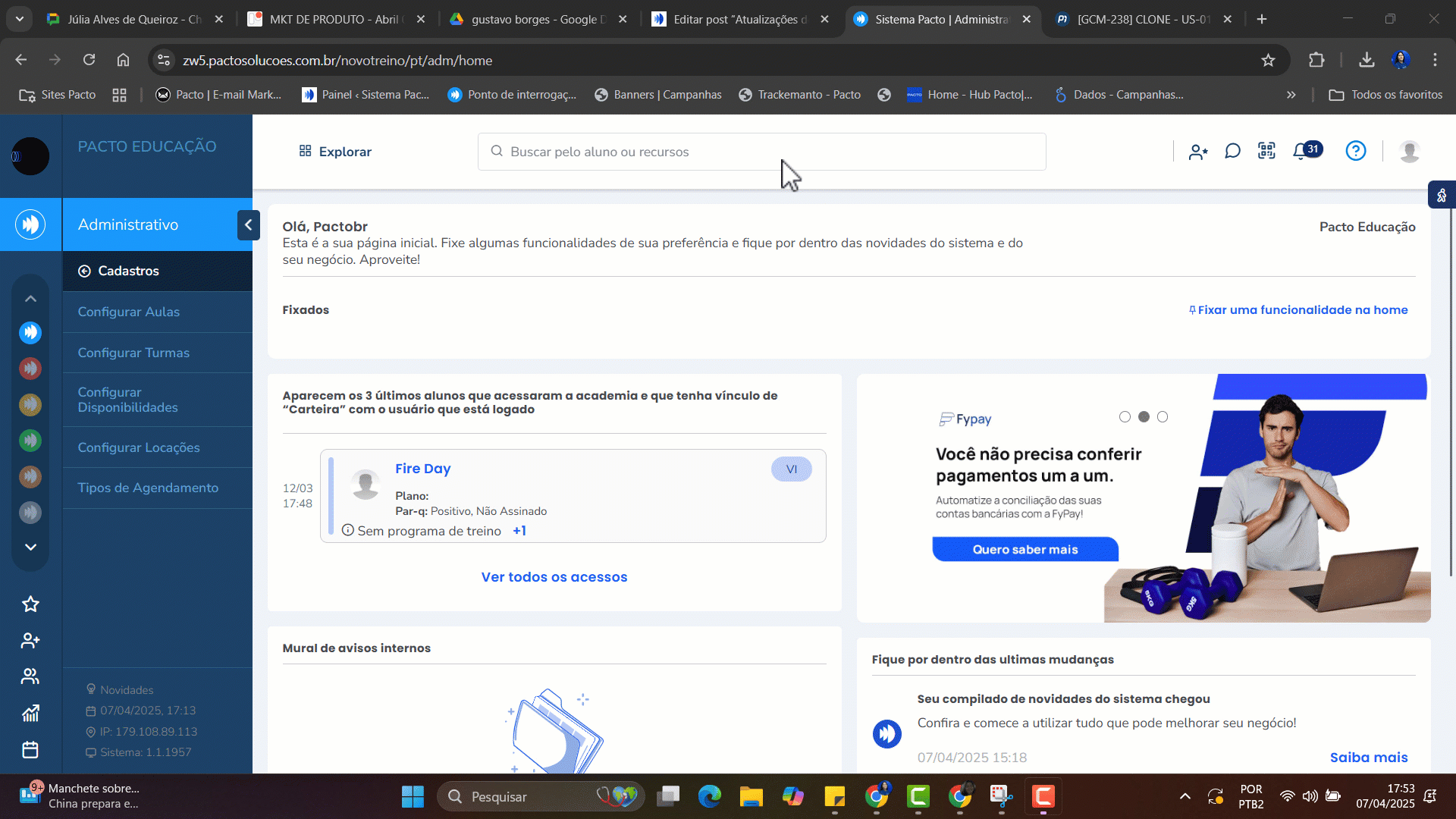Open the calendar icon in left sidebar
The height and width of the screenshot is (819, 1456).
coord(30,750)
